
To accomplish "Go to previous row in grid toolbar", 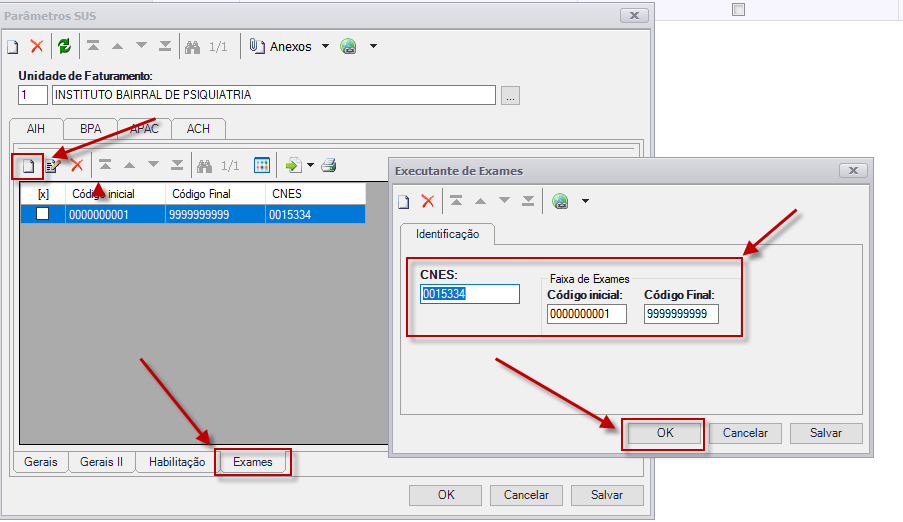I will point(130,165).
